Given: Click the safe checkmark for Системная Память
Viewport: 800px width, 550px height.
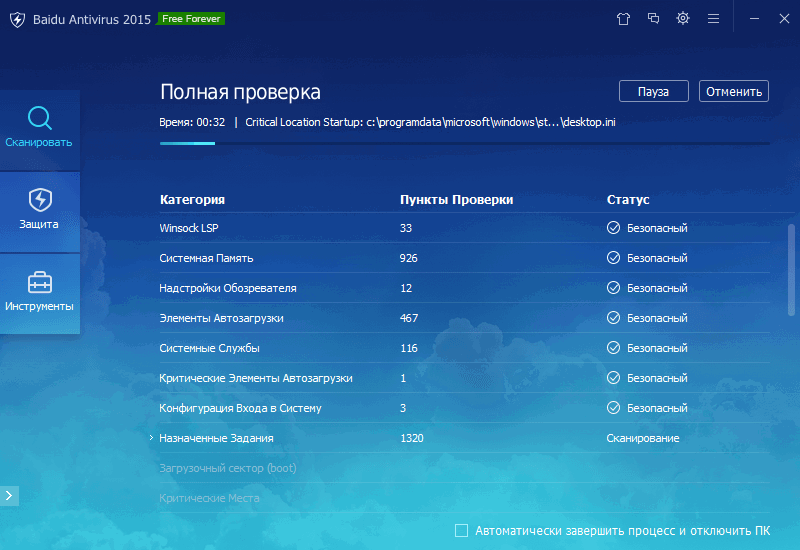Looking at the screenshot, I should click(x=613, y=258).
